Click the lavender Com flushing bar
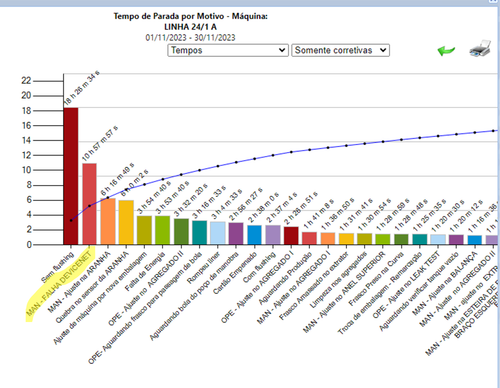Screen dimensions: 500x388 pos(273,235)
